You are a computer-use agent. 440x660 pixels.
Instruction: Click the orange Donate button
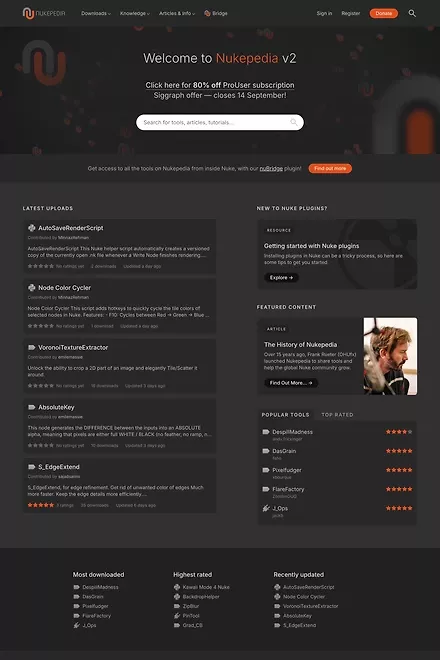(384, 13)
